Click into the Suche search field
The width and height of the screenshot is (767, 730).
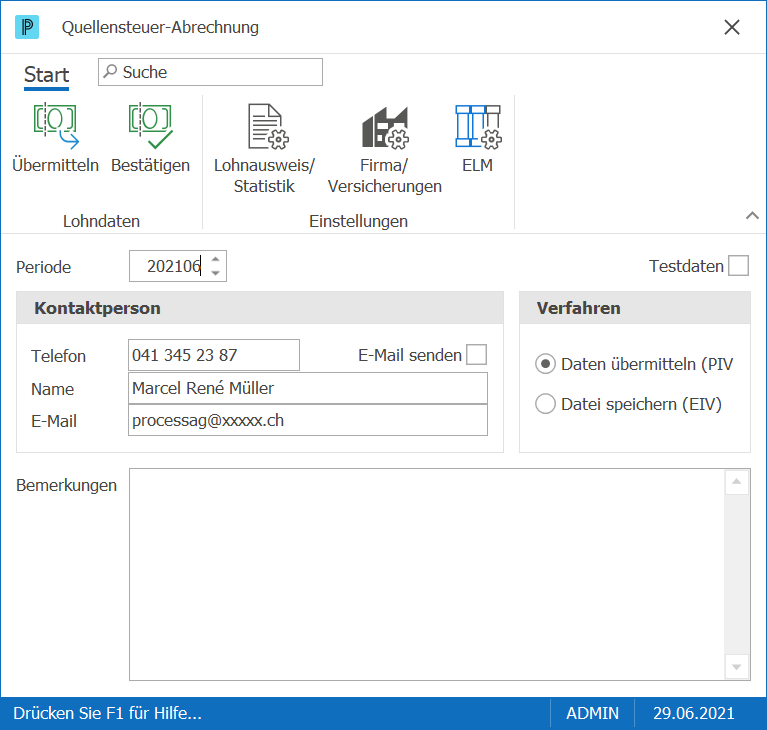[210, 72]
